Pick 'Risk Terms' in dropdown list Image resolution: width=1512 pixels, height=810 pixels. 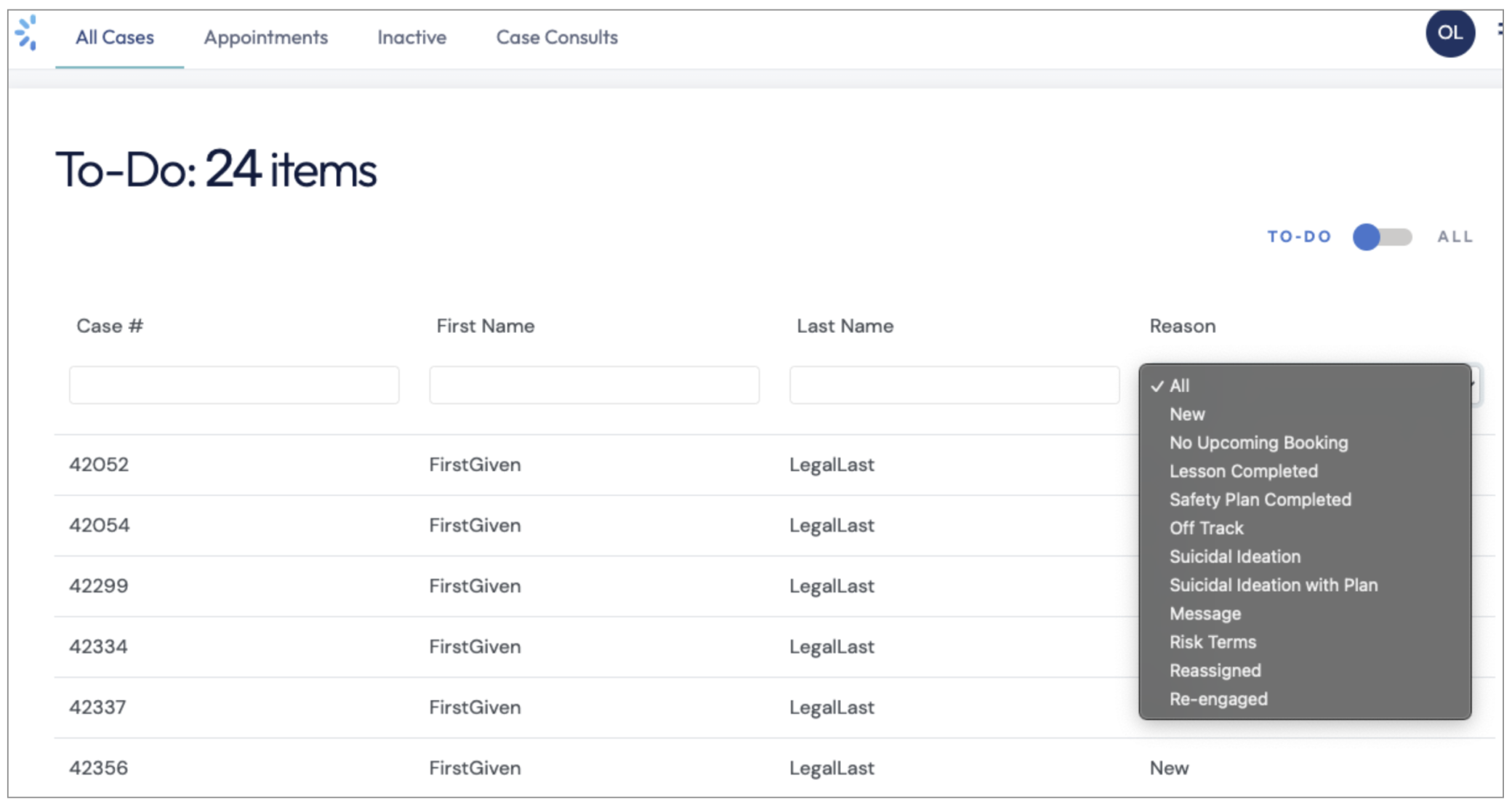tap(1212, 642)
